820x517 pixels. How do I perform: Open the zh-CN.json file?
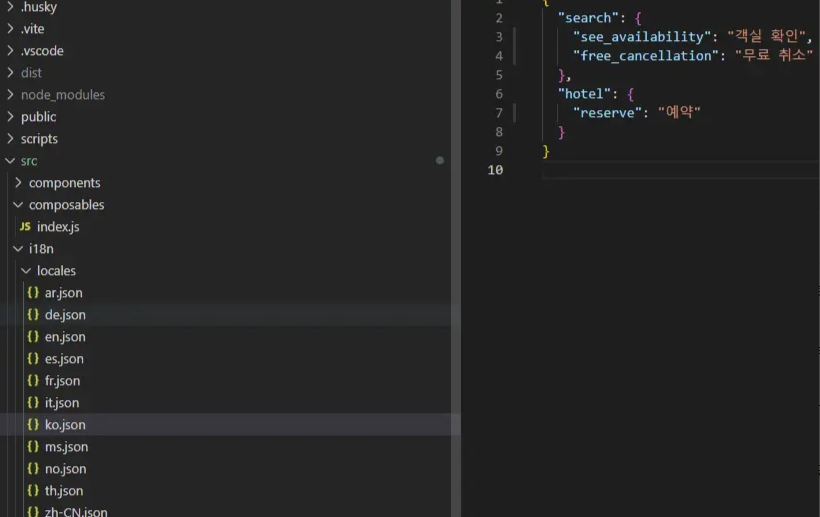(76, 512)
